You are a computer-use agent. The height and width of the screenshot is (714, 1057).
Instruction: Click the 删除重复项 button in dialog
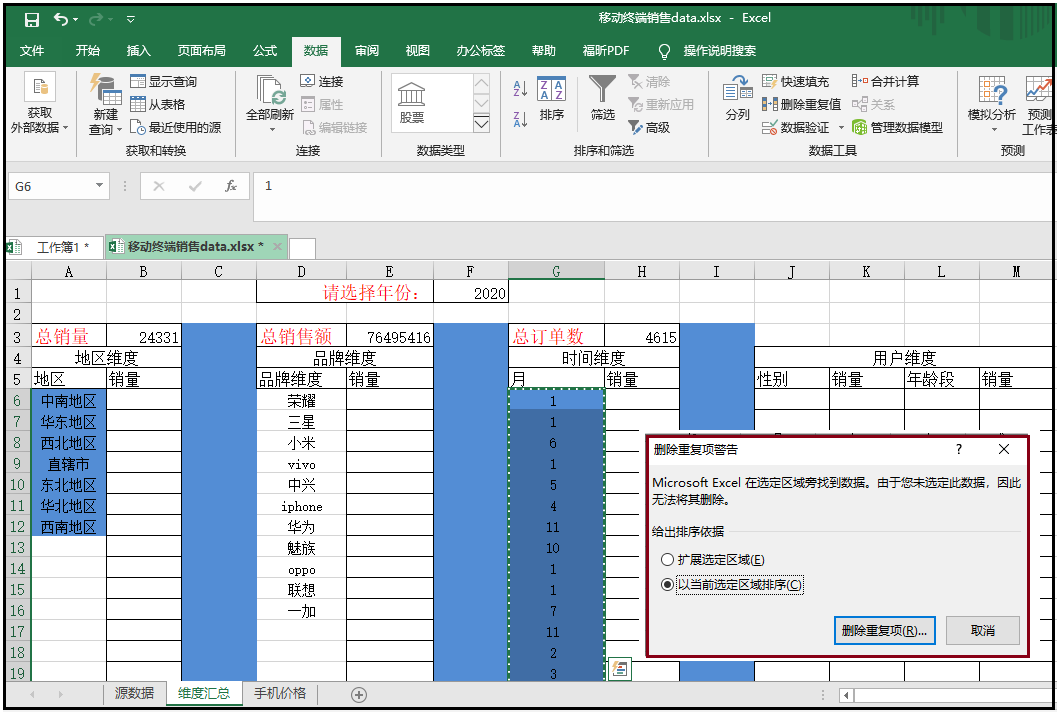(884, 630)
